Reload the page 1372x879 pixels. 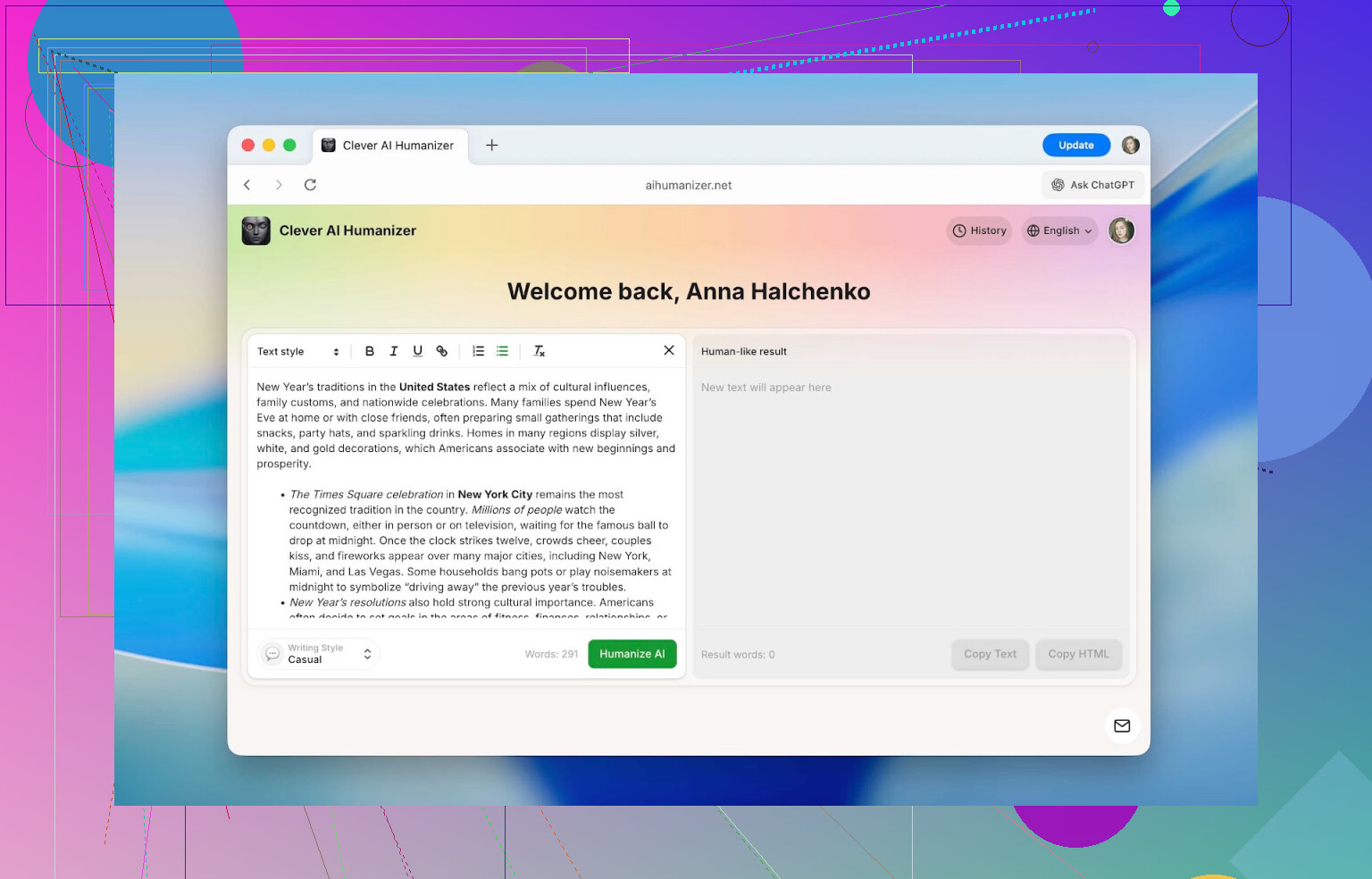(310, 185)
